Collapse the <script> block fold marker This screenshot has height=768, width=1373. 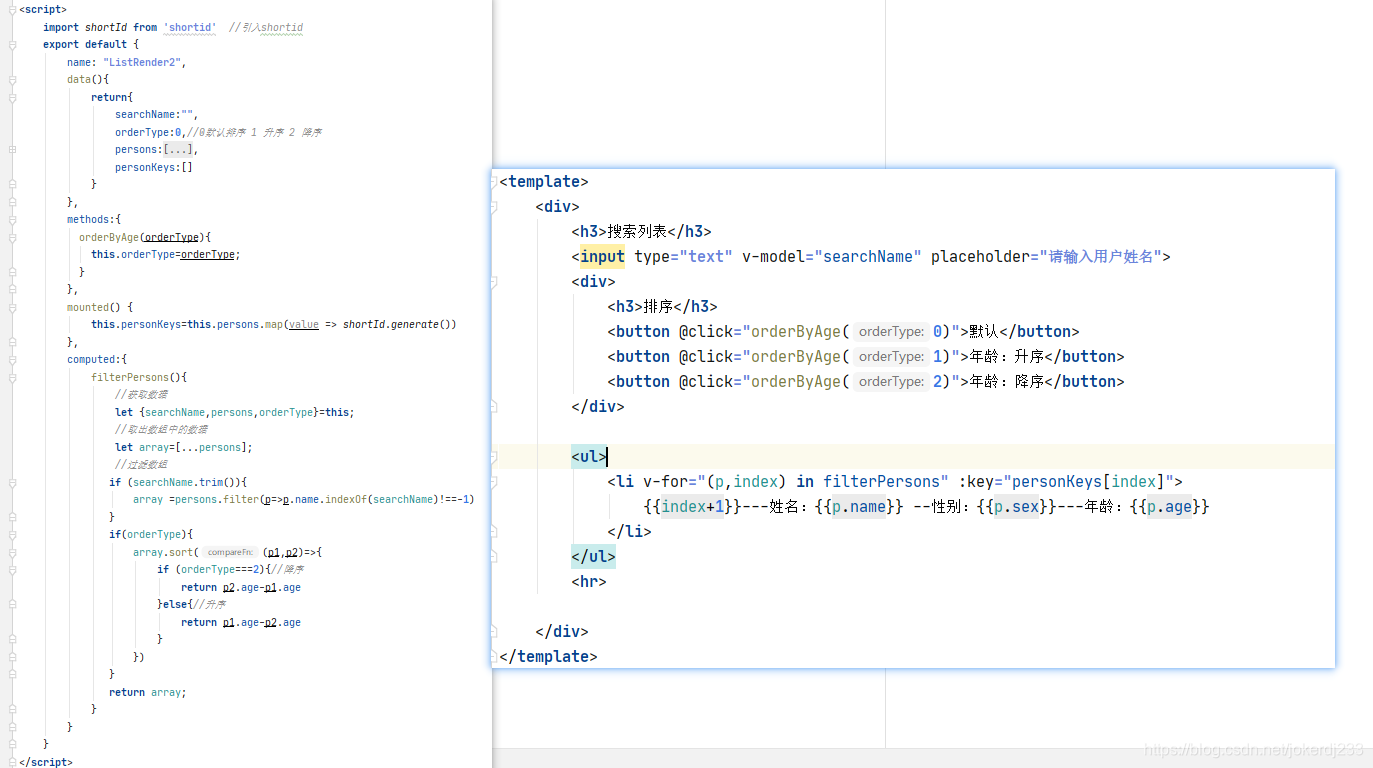[x=12, y=10]
